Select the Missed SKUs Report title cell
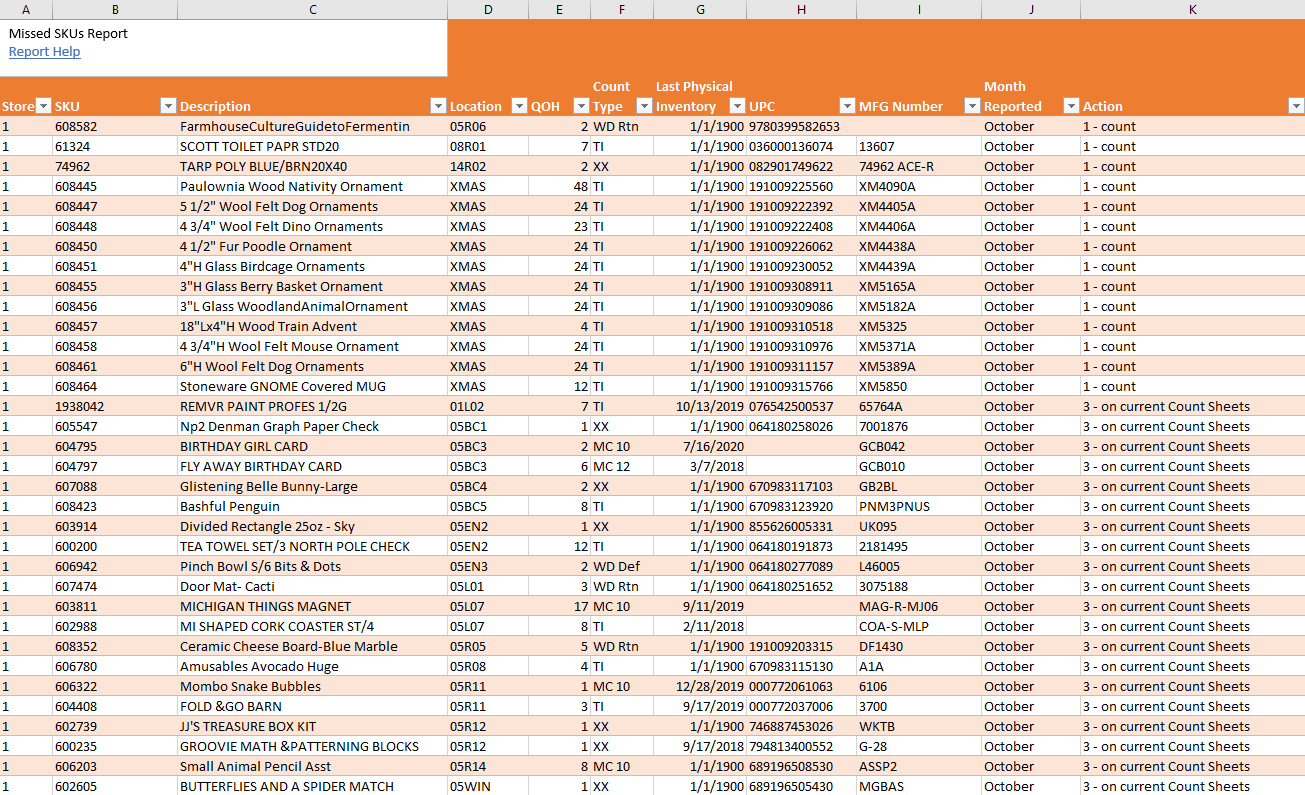Screen dimensions: 1305x795 (68, 33)
